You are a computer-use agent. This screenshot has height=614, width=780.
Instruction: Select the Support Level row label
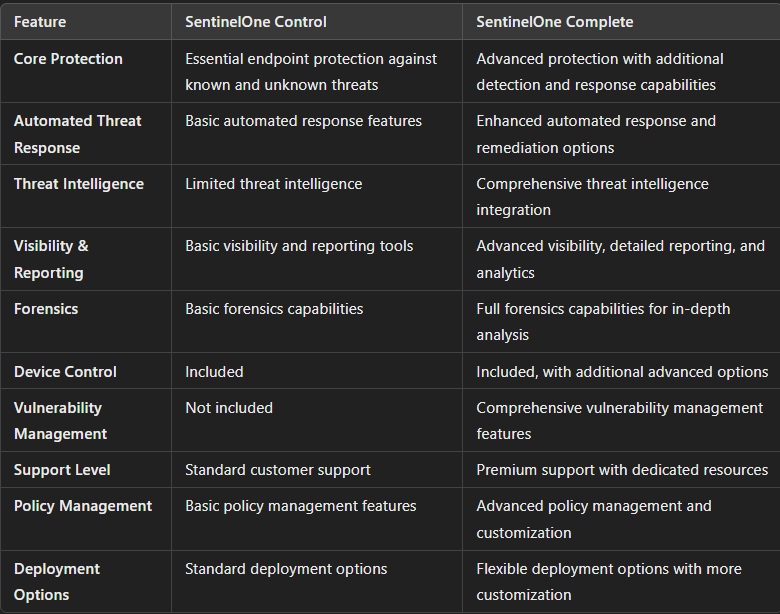[62, 470]
